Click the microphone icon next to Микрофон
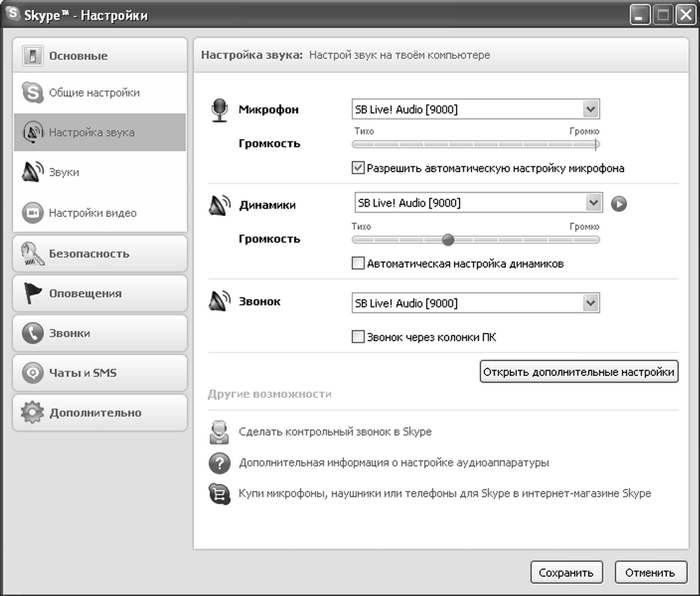This screenshot has width=700, height=596. pyautogui.click(x=220, y=110)
